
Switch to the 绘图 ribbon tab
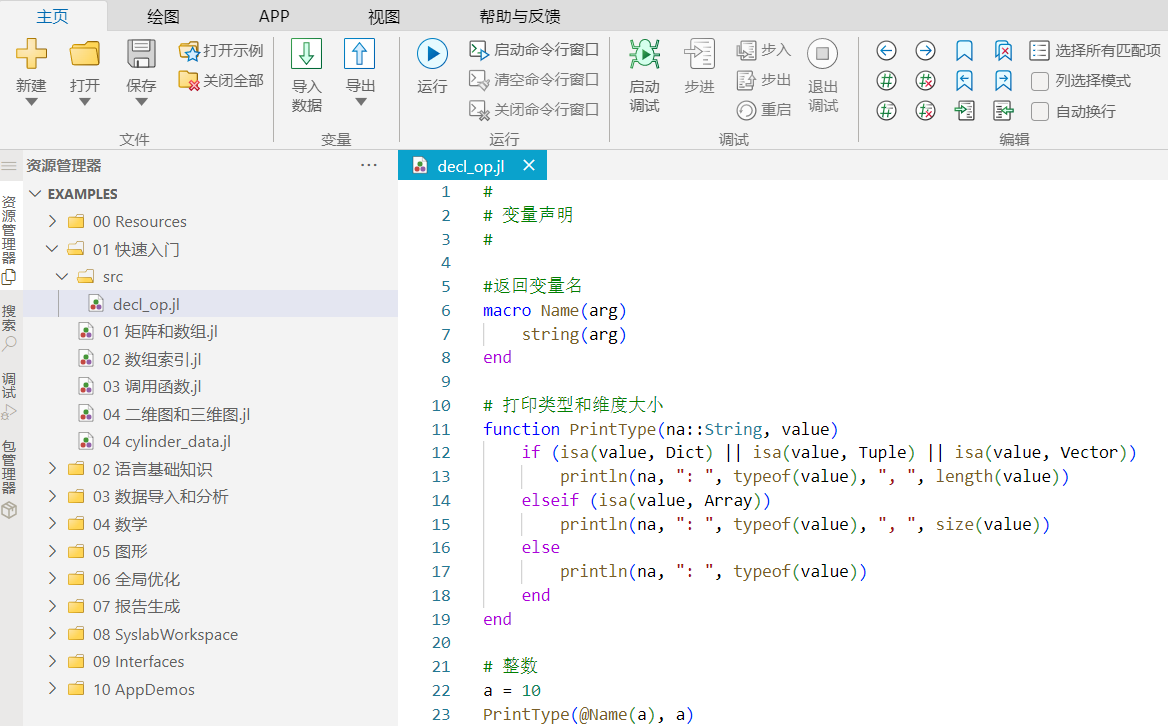[x=162, y=16]
